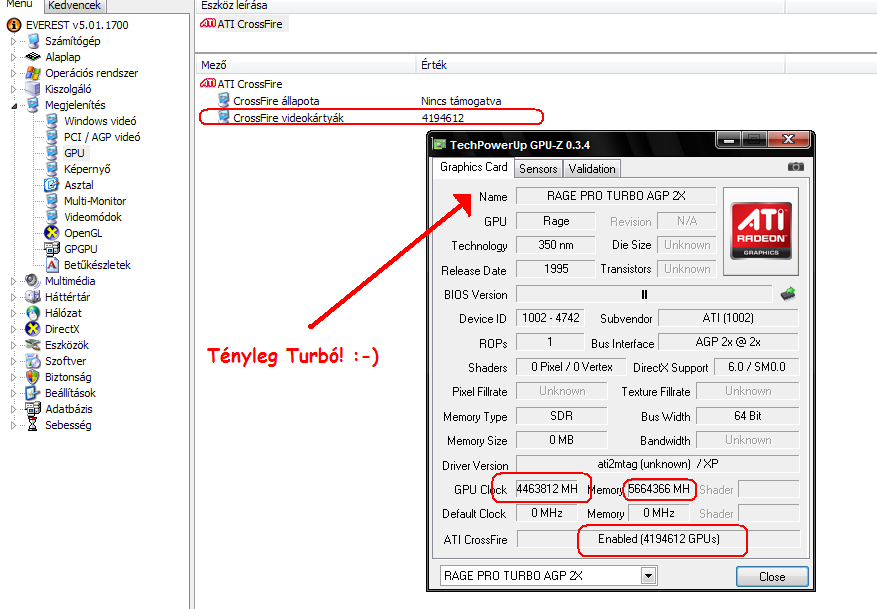The height and width of the screenshot is (609, 877).
Task: Switch to the Sensors tab
Action: [x=538, y=169]
